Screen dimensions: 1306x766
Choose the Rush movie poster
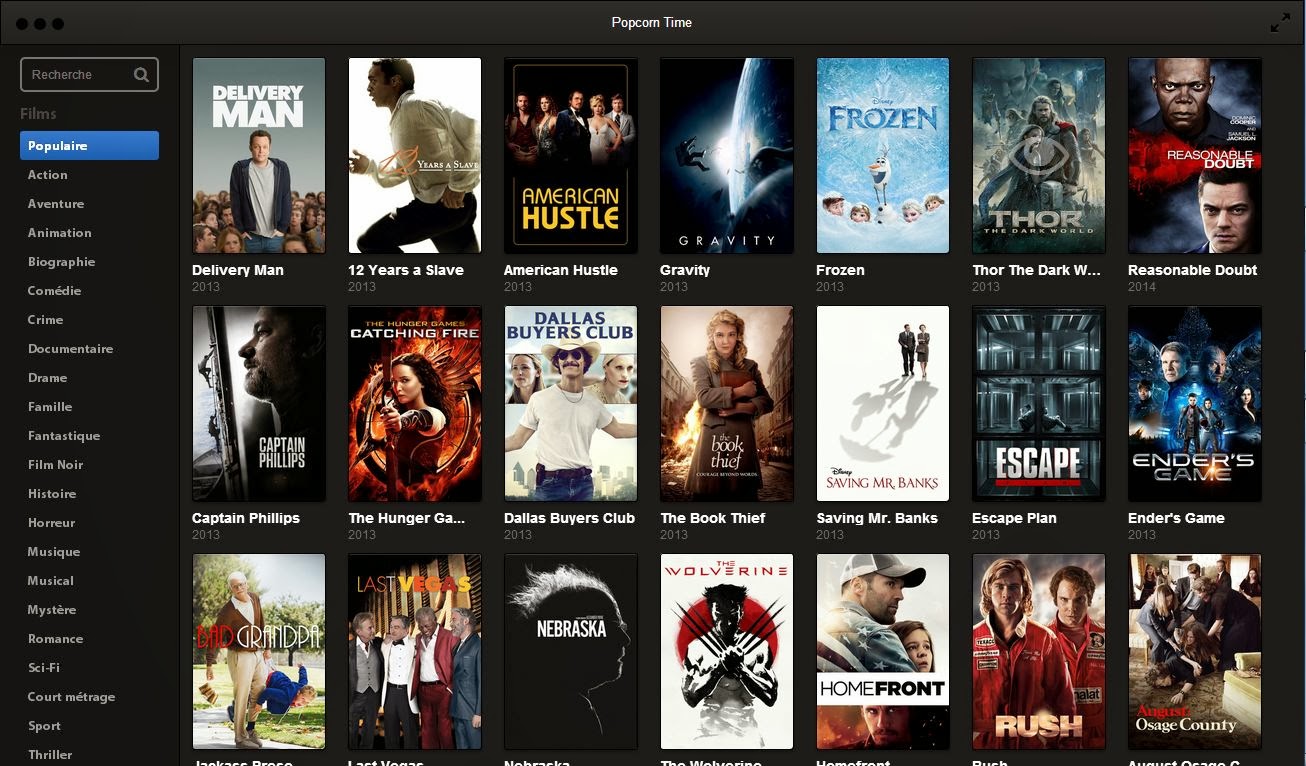pyautogui.click(x=1039, y=651)
